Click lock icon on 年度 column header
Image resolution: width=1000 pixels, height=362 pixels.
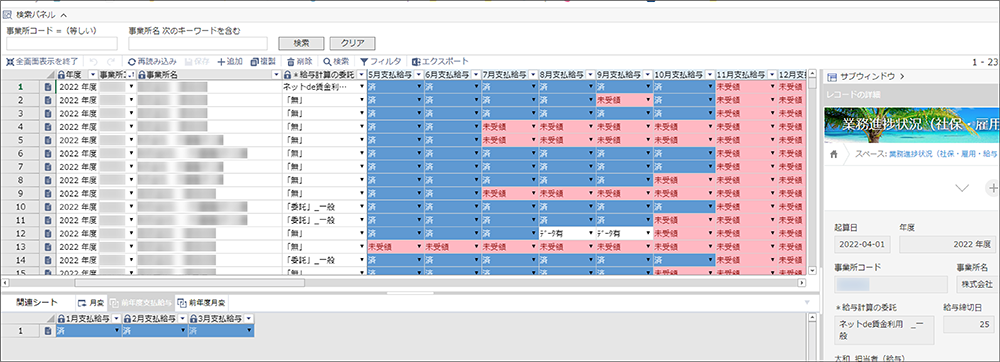pos(61,75)
